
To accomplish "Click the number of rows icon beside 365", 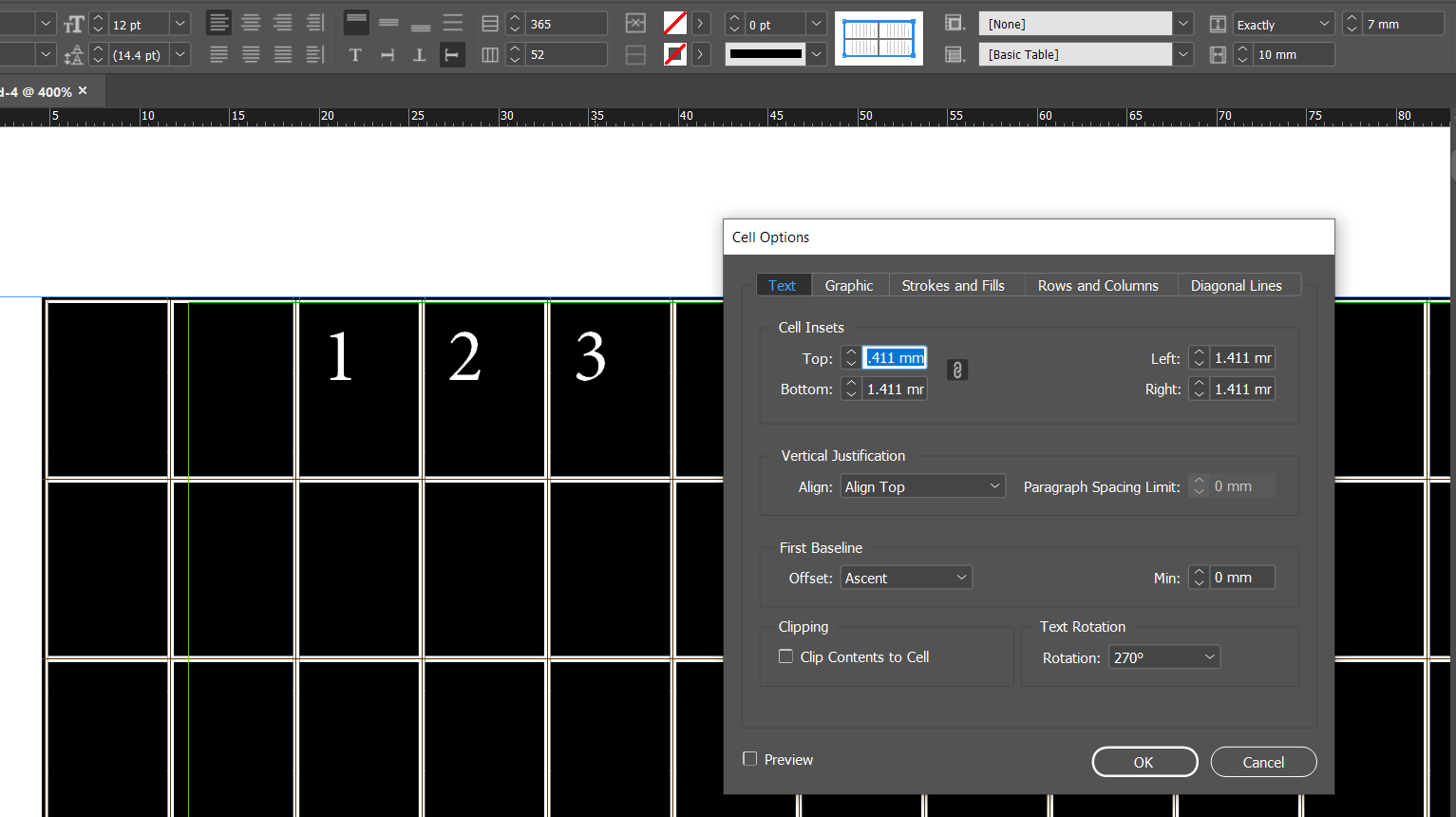I will pyautogui.click(x=489, y=23).
